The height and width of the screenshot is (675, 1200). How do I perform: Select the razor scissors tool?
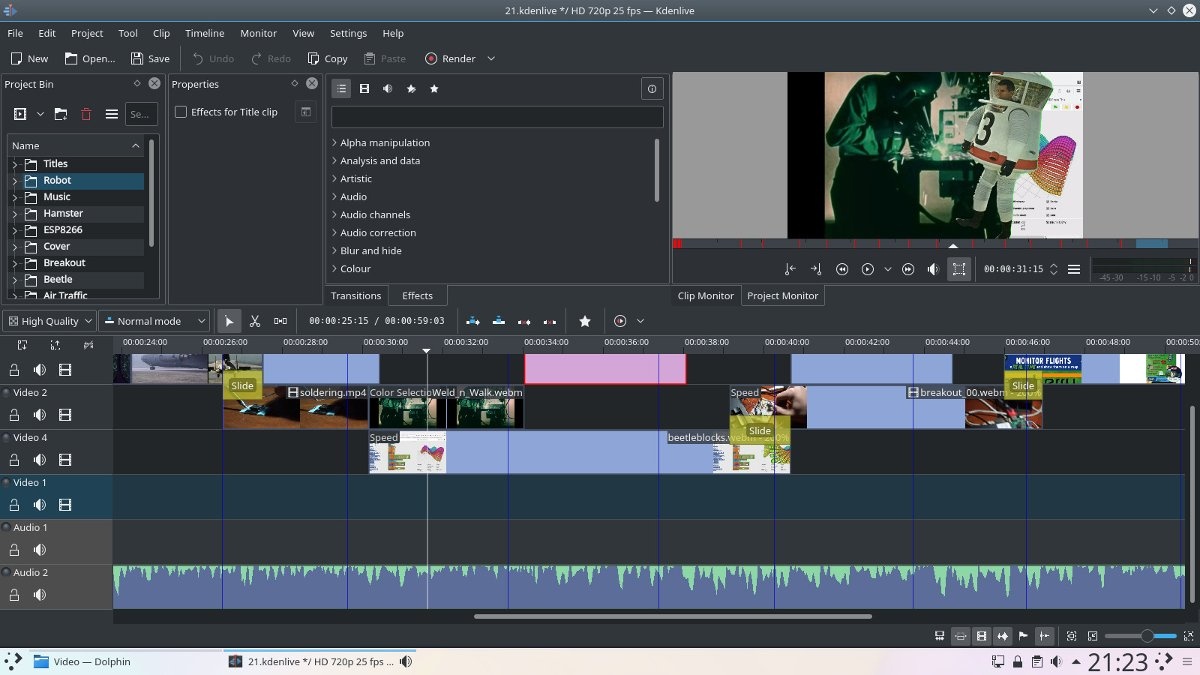coord(255,321)
